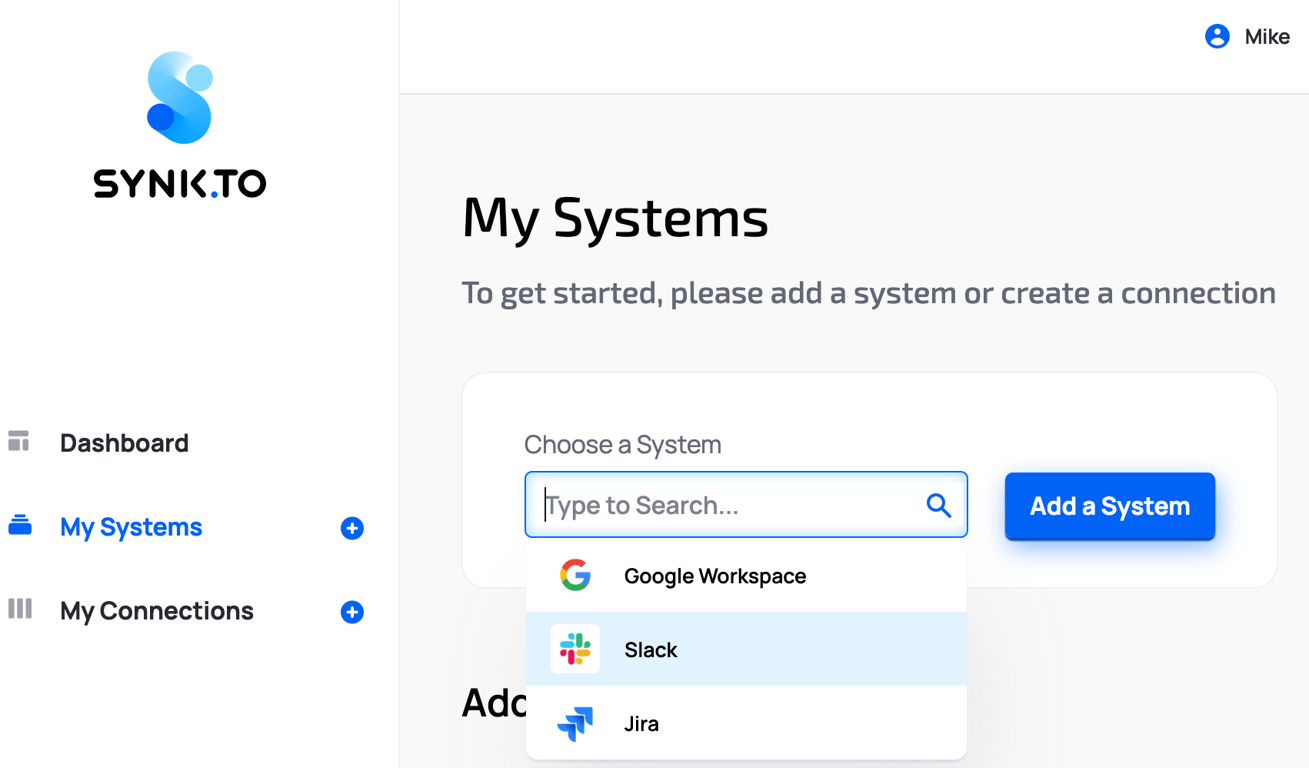Click the 'To get started' subtitle text
This screenshot has width=1309, height=768.
point(868,293)
